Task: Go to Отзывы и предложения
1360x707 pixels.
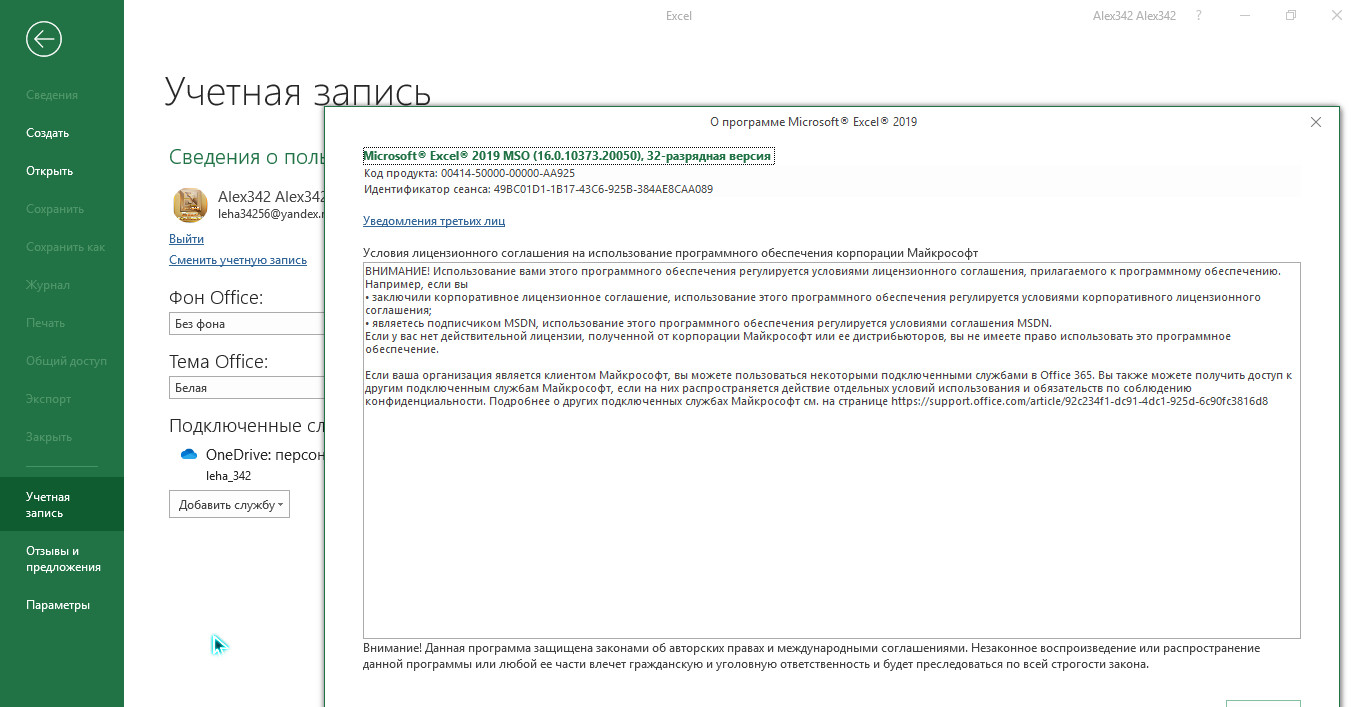Action: (63, 559)
